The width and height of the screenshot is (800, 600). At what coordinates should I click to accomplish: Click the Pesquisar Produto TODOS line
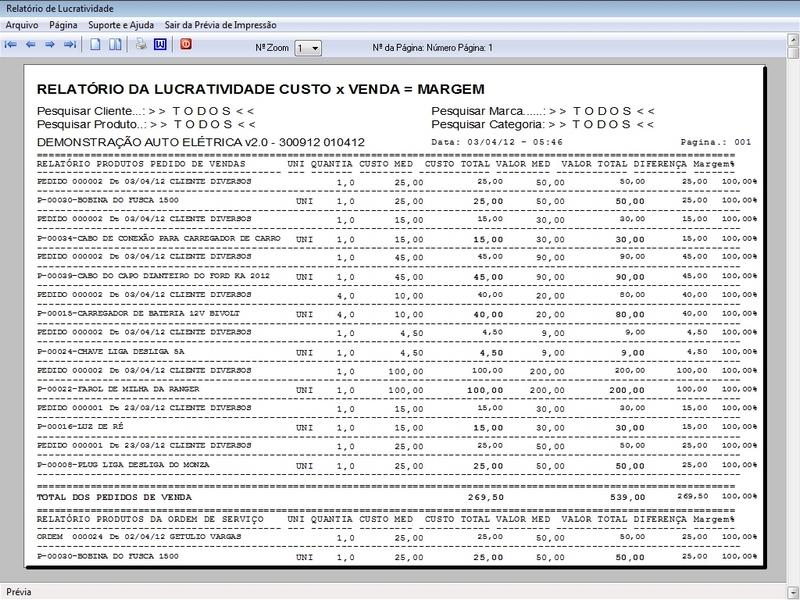[x=146, y=124]
